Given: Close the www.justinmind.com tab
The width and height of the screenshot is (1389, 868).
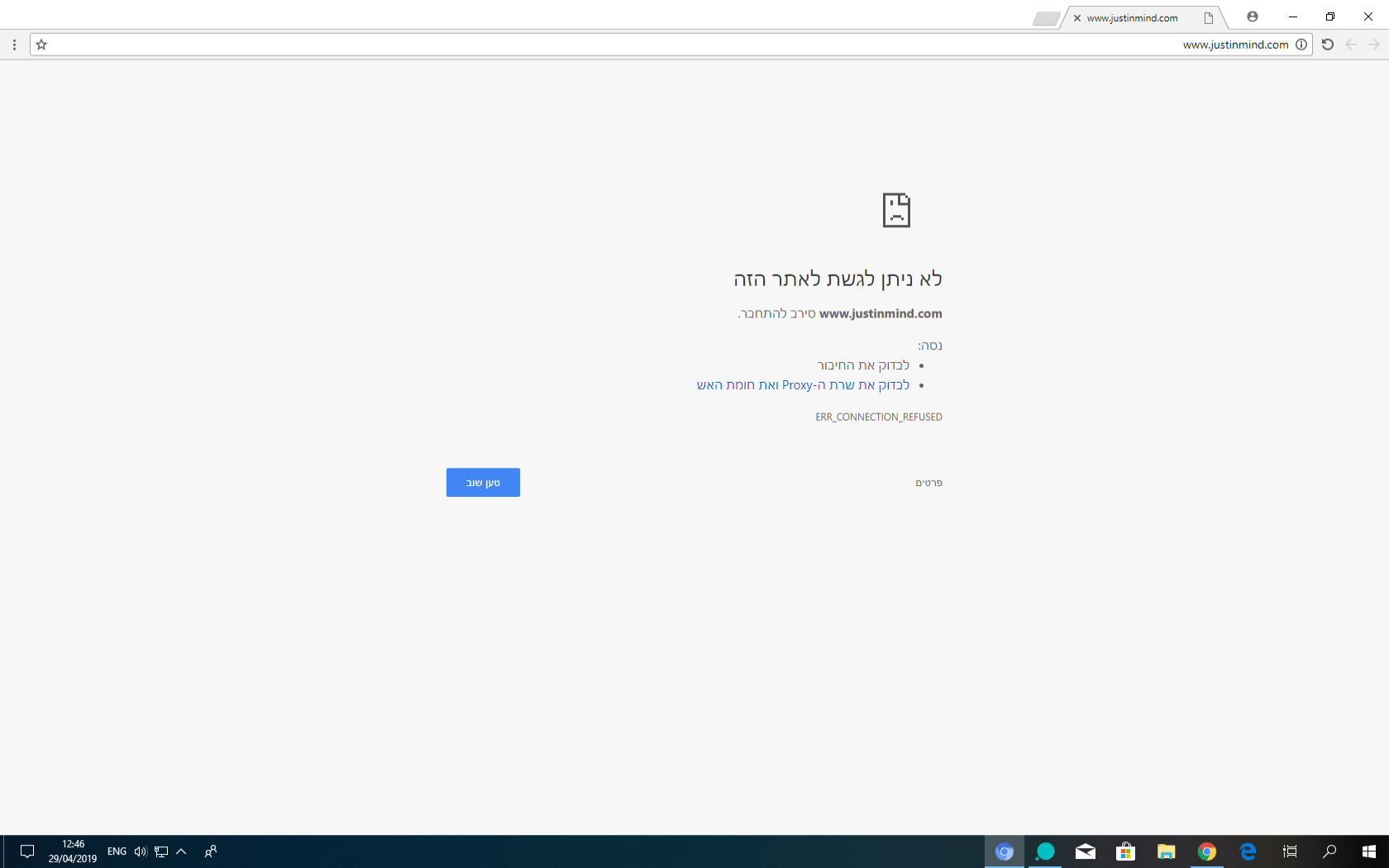Looking at the screenshot, I should click(1077, 18).
